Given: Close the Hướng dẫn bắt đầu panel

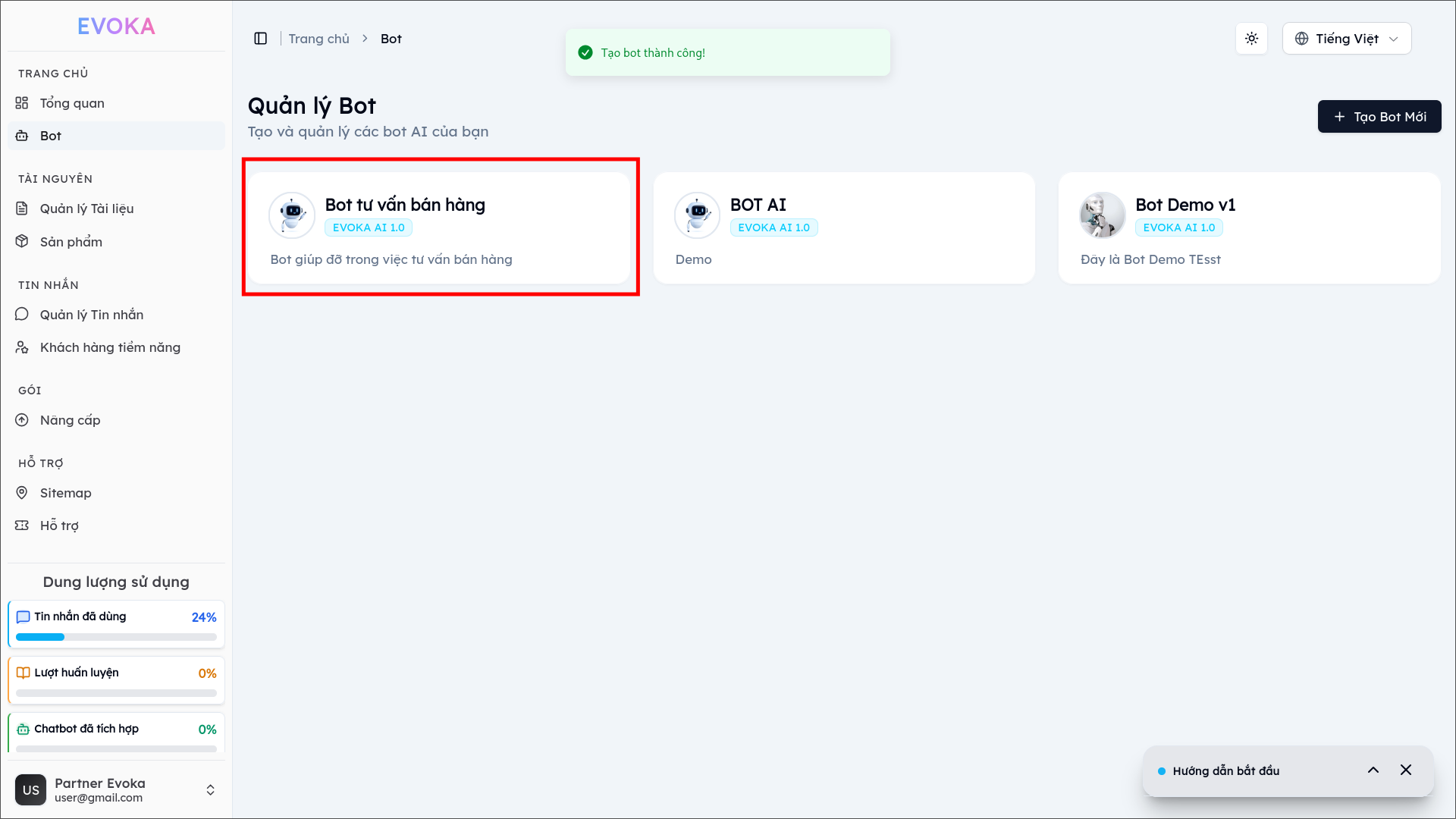Looking at the screenshot, I should point(1405,770).
